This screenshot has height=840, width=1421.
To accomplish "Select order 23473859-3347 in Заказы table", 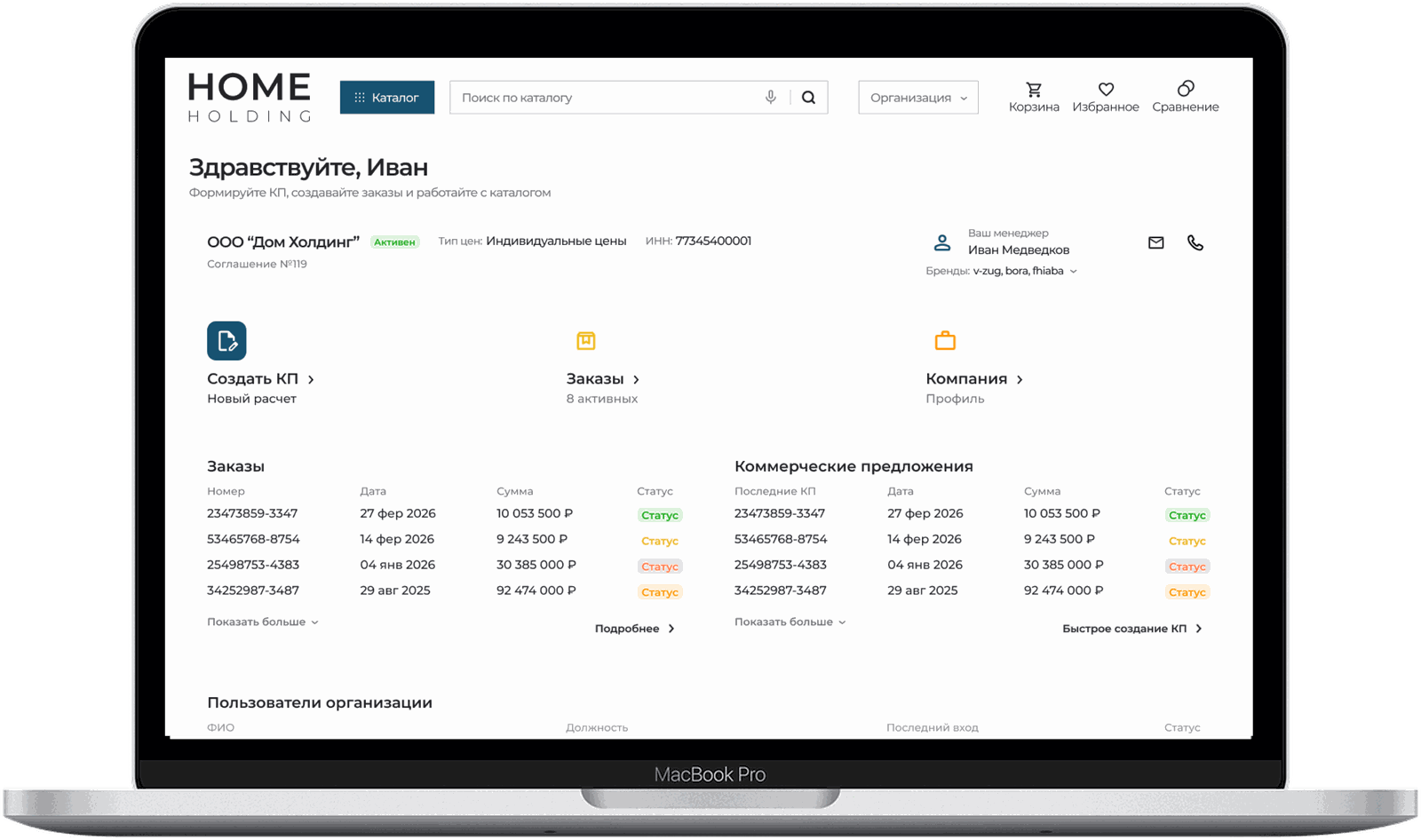I will [x=252, y=513].
